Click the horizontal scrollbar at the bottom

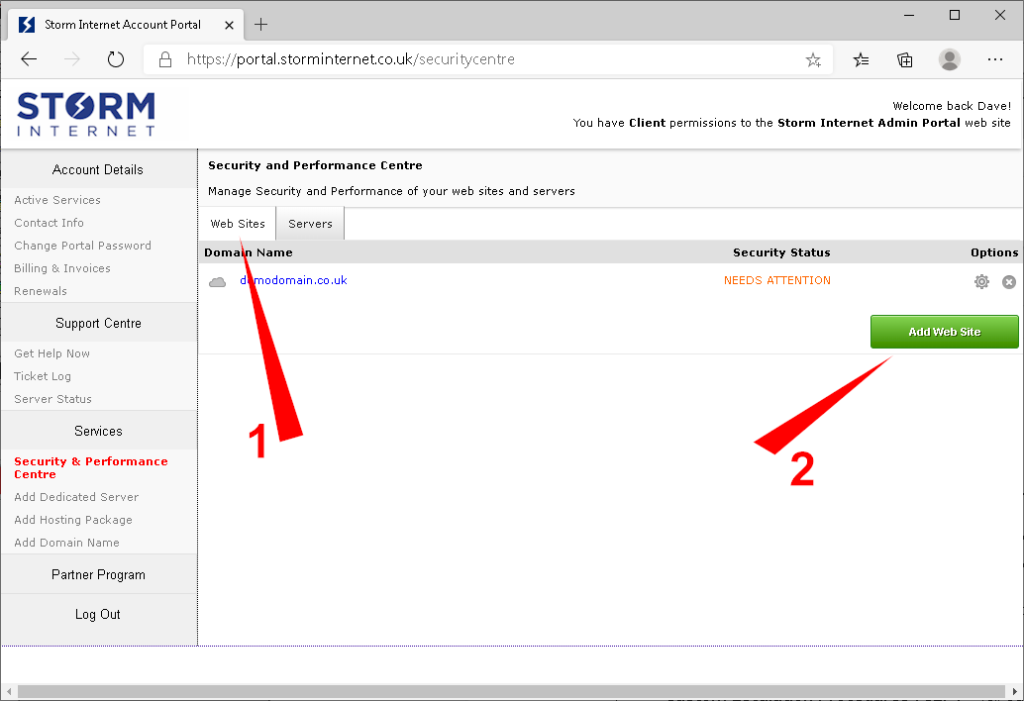click(511, 691)
